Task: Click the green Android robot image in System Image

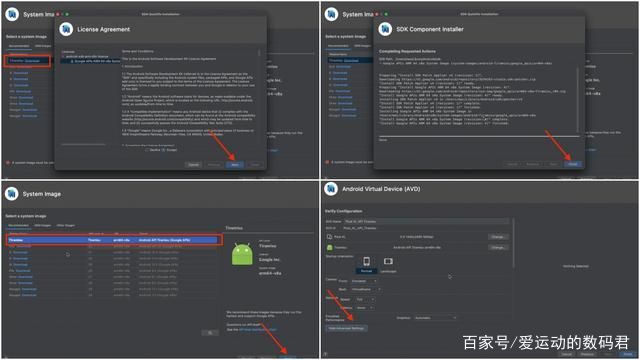Action: 242,254
